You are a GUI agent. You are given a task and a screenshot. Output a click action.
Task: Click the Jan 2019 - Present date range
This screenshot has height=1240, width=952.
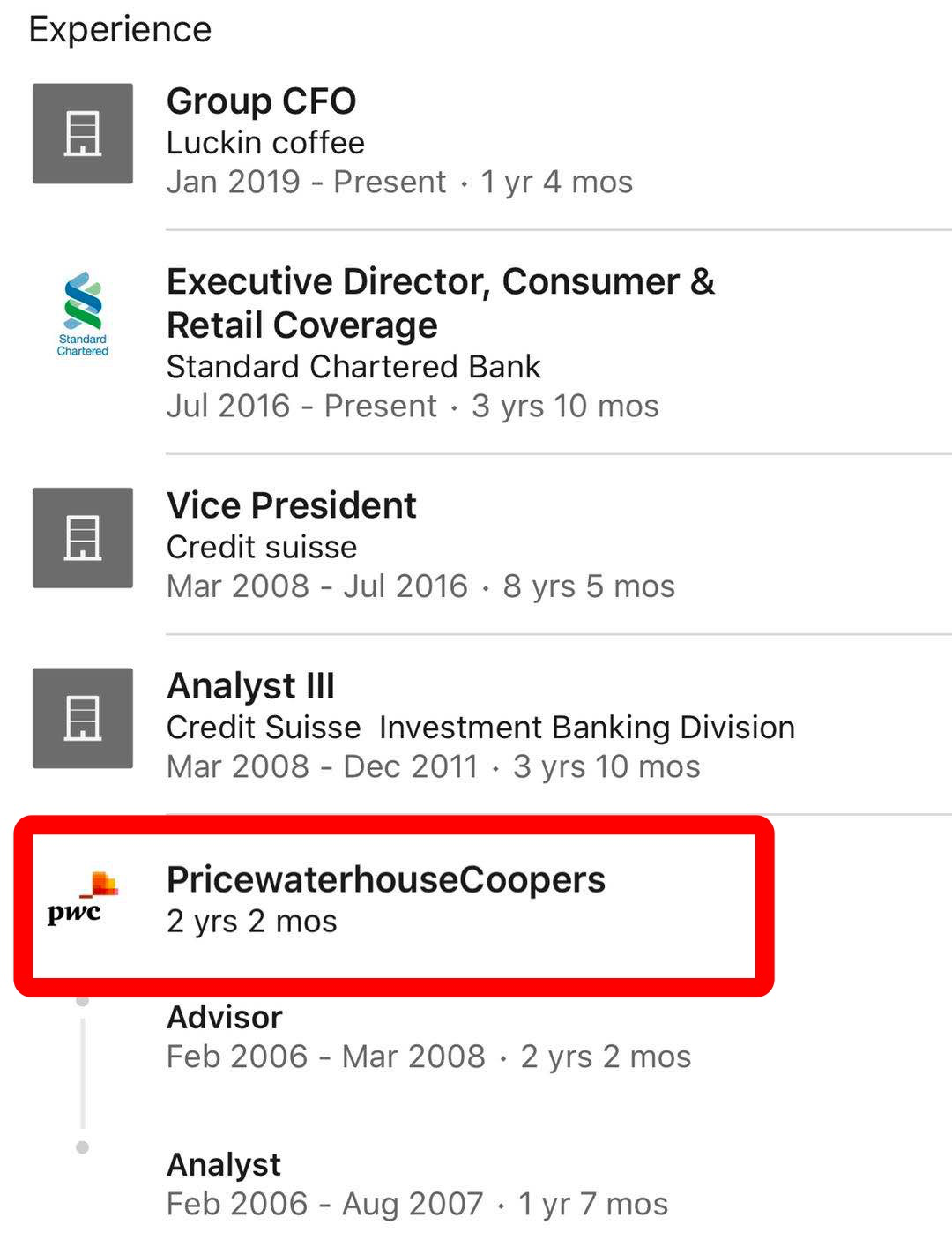tap(306, 183)
